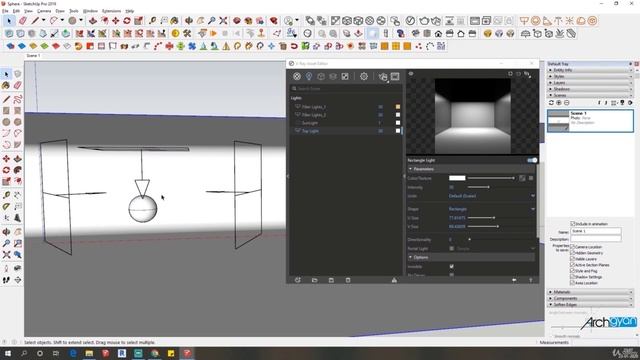Image resolution: width=640 pixels, height=360 pixels.
Task: Select the Follow Me tool in left toolbar
Action: click(x=18, y=170)
